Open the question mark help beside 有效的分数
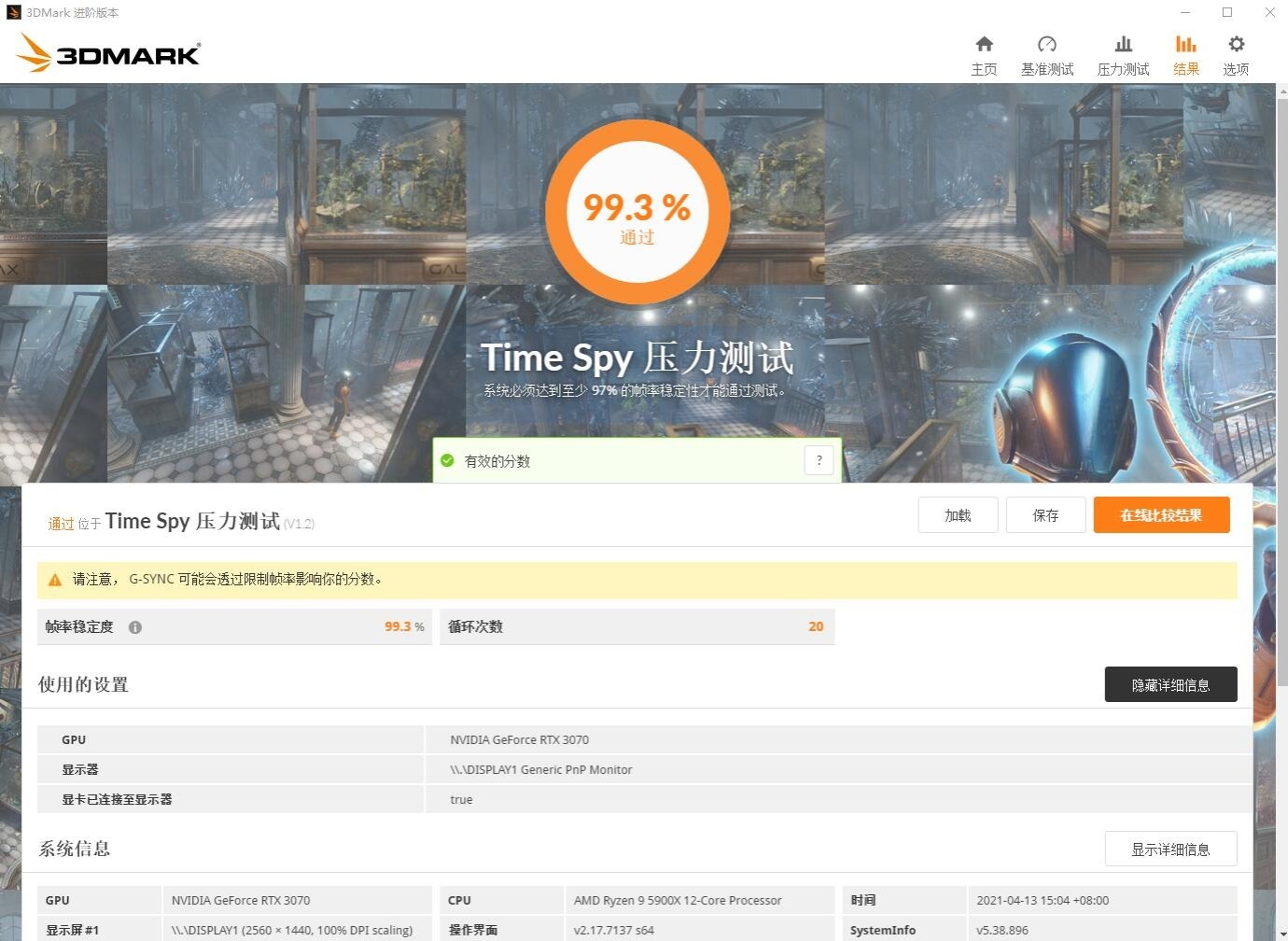Image resolution: width=1288 pixels, height=941 pixels. coord(819,459)
